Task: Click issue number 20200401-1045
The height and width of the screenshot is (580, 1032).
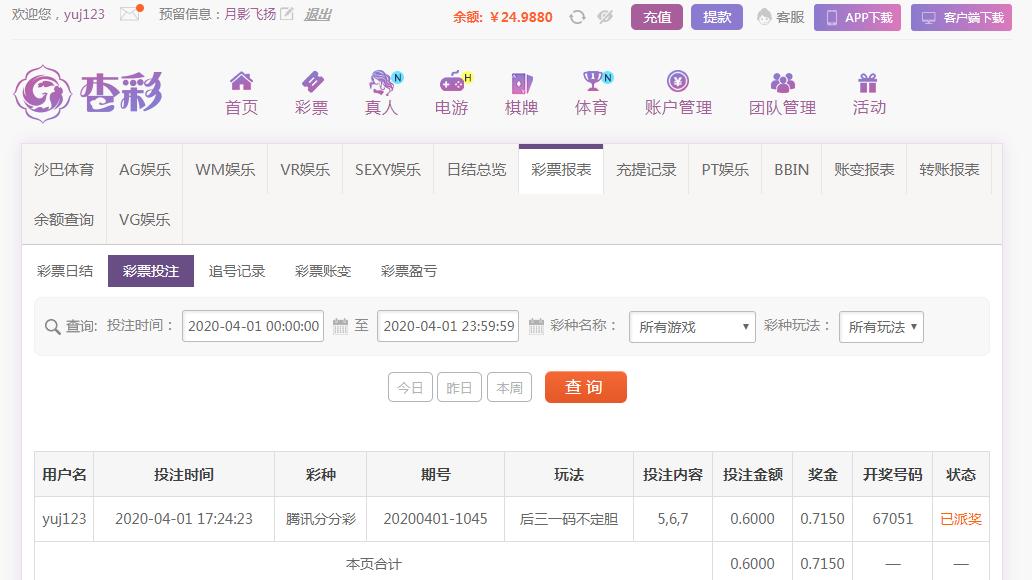Action: coord(436,519)
